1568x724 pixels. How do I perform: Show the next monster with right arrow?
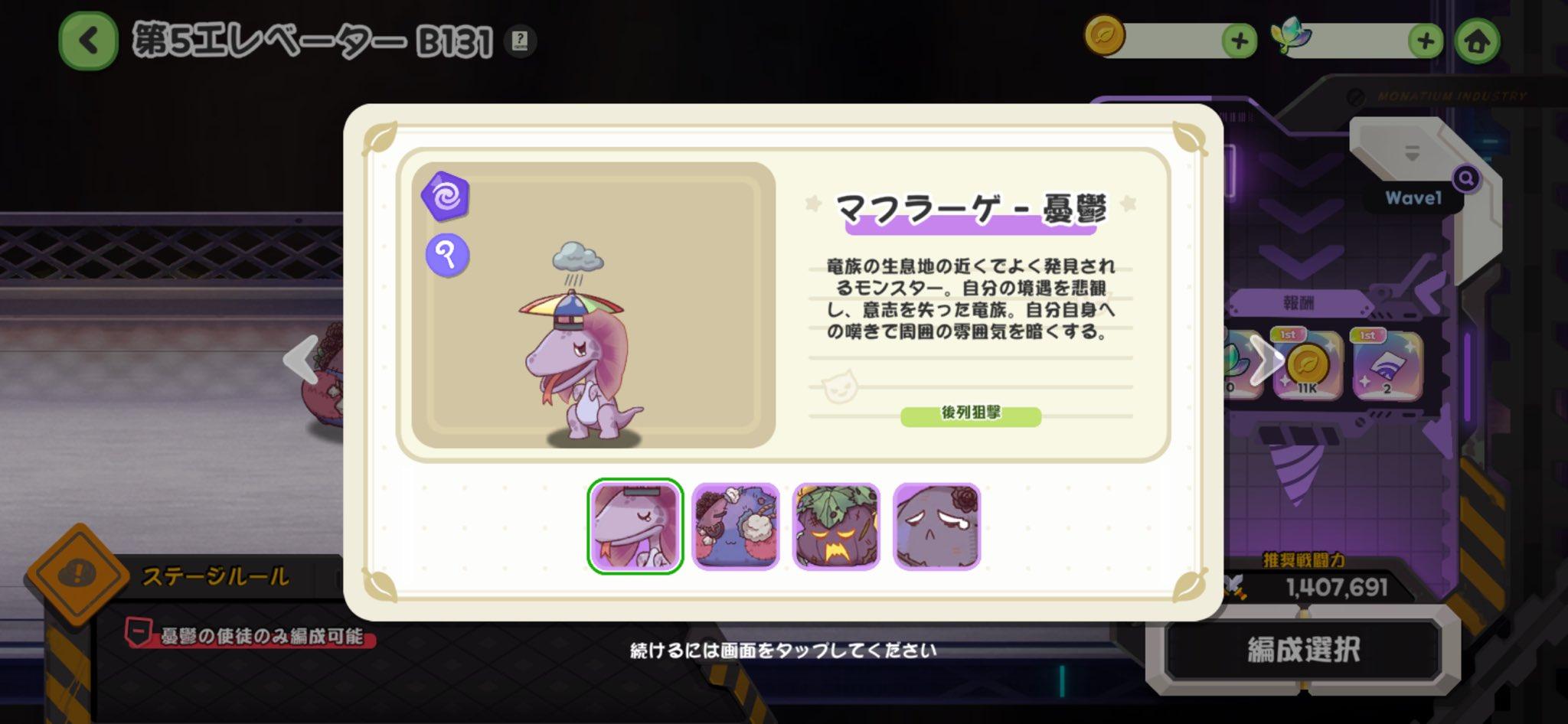(1266, 359)
